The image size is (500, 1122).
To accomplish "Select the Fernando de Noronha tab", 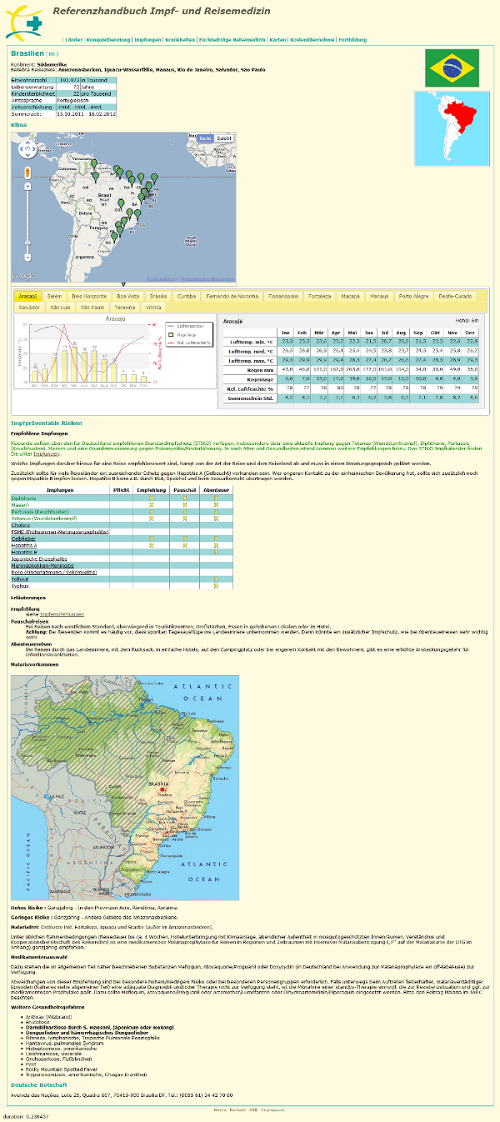I will coord(232,296).
